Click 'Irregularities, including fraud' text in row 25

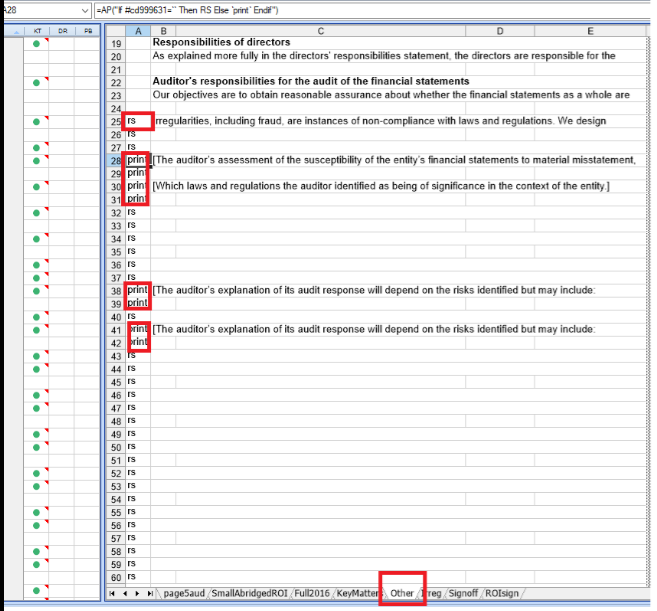tap(380, 121)
